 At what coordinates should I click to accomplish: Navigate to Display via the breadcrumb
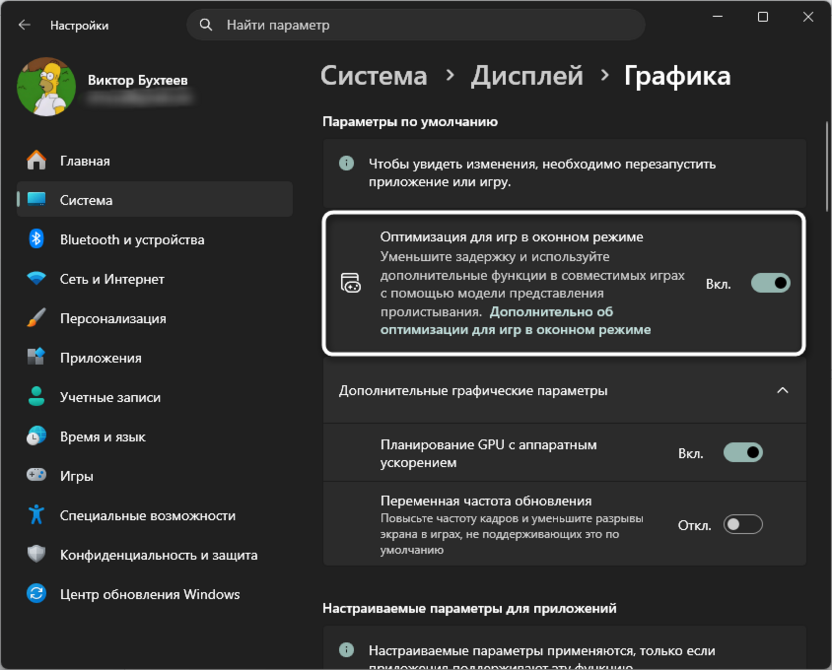tap(527, 75)
